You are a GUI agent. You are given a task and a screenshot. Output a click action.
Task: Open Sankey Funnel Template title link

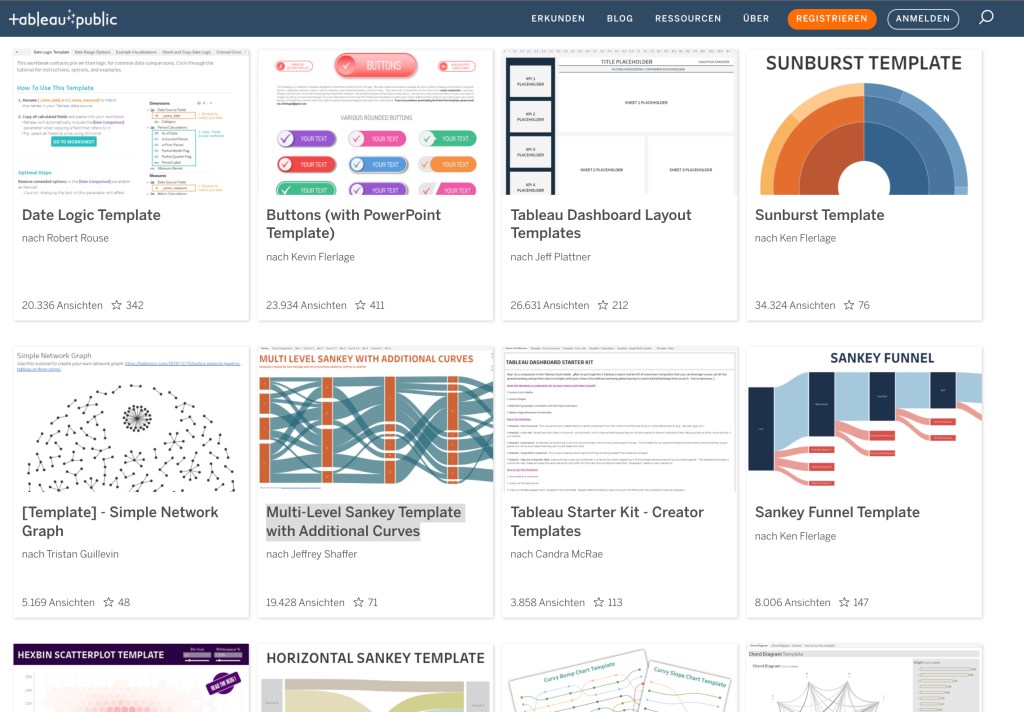point(837,512)
